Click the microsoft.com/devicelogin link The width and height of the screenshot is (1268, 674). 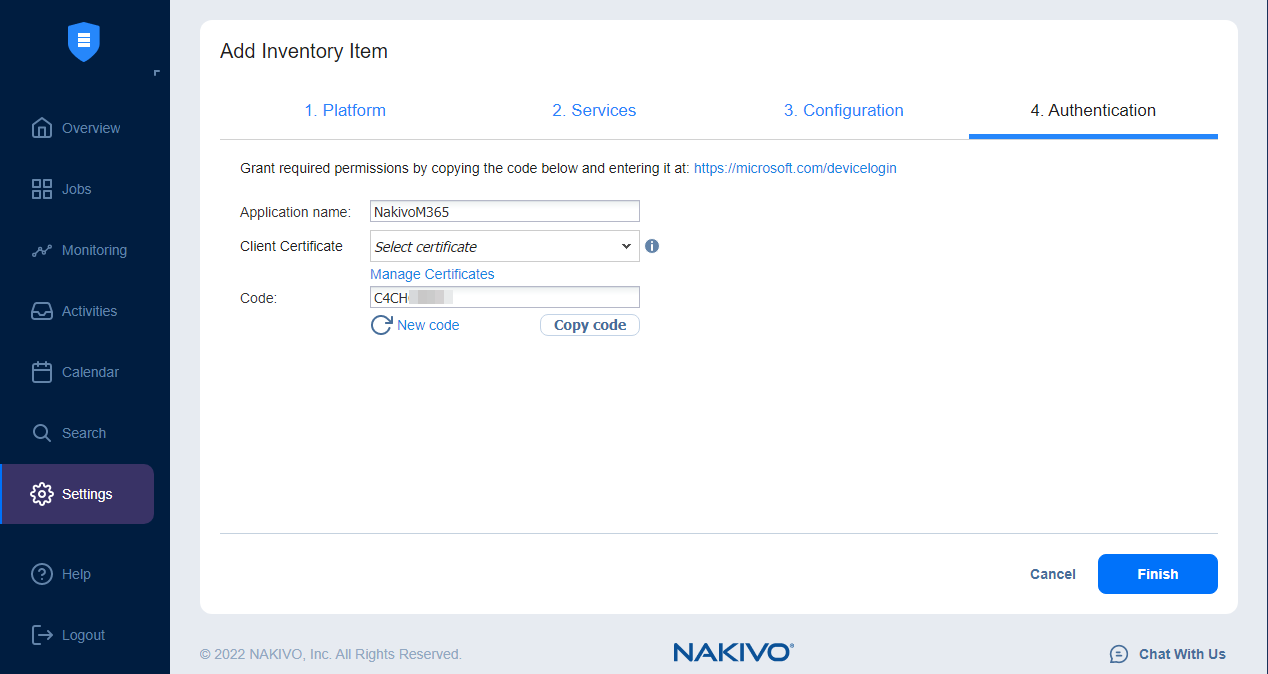click(x=795, y=168)
